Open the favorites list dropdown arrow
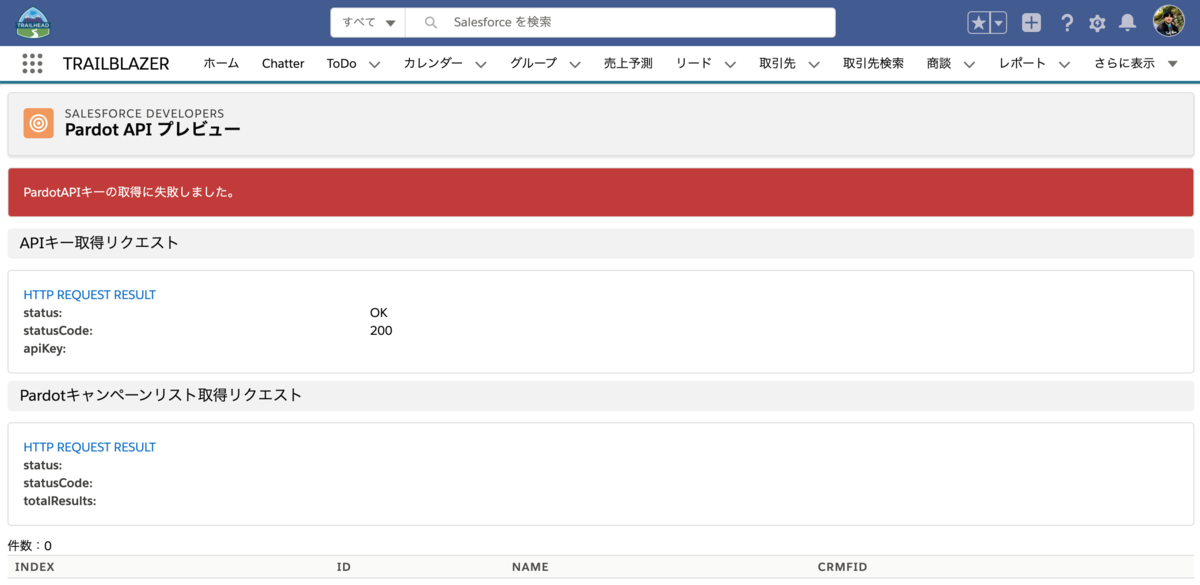The height and width of the screenshot is (585, 1200). 998,23
